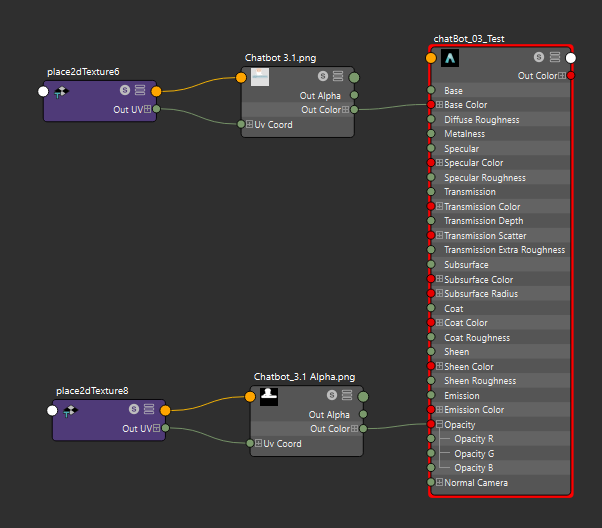Click Out Alpha port on Chatbot_3.1 Alpha.png
This screenshot has height=528, width=602.
pyautogui.click(x=363, y=414)
